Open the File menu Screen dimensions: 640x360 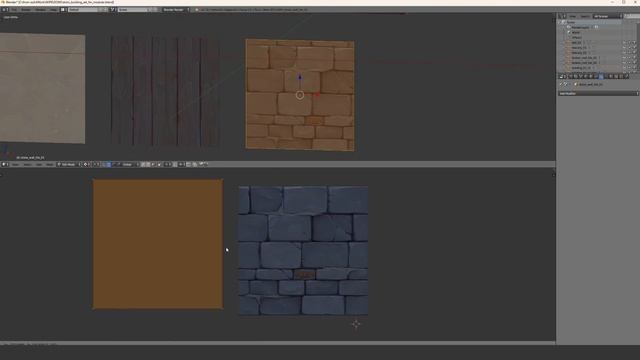14,9
